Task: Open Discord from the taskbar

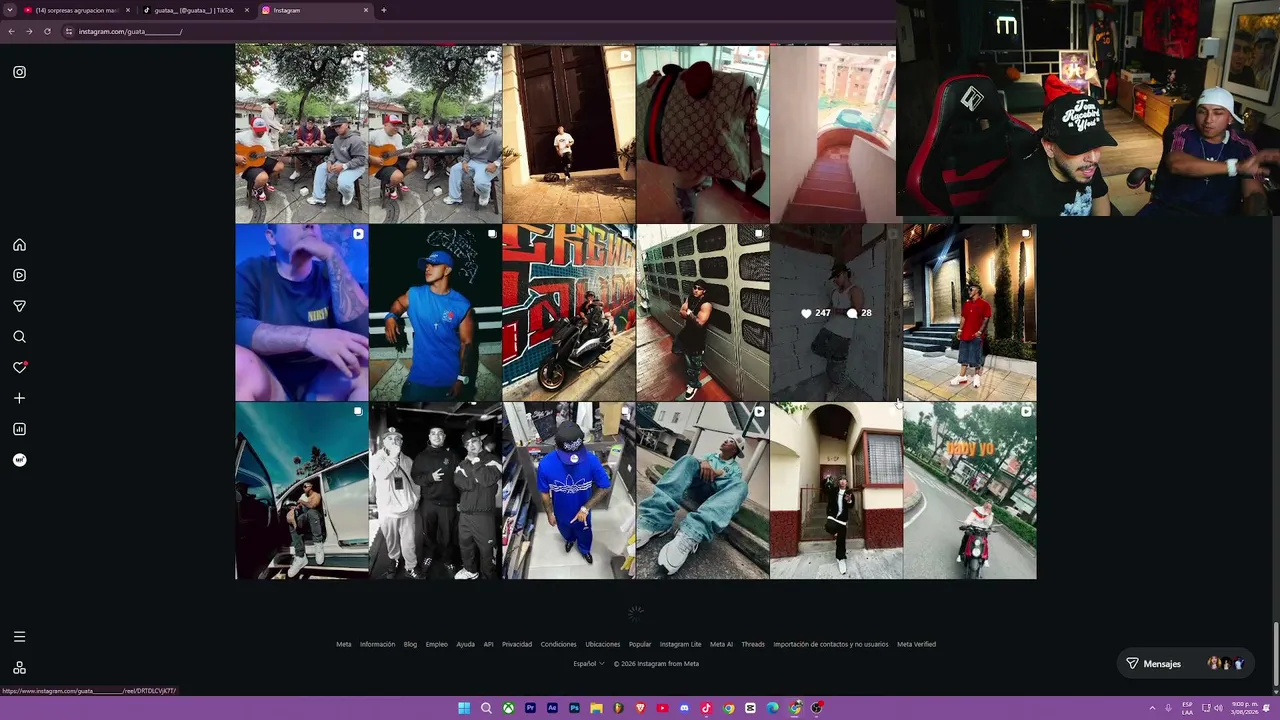Action: [x=684, y=708]
